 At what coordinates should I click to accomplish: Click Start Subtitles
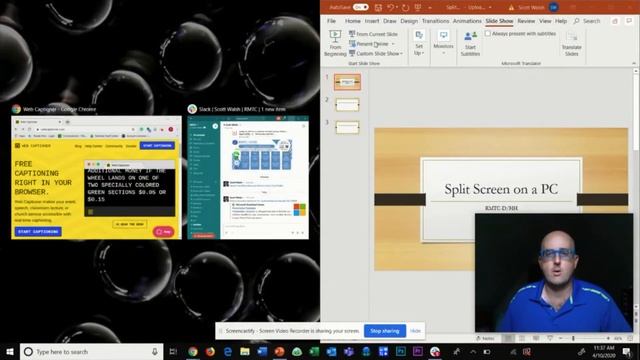(x=470, y=43)
